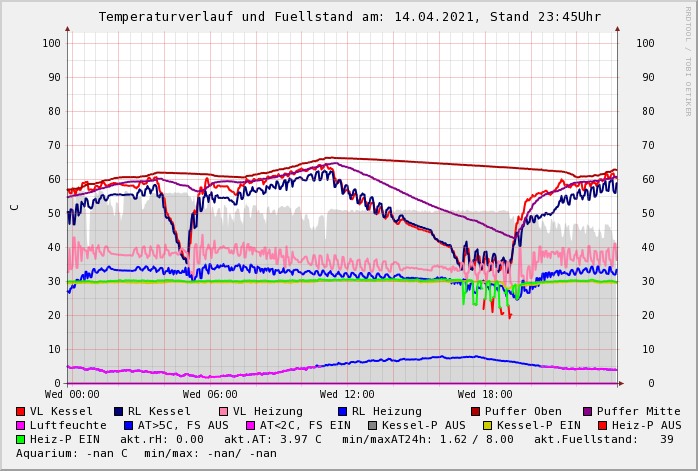Image resolution: width=698 pixels, height=471 pixels.
Task: Click the dark blue RL Kessel swatch
Action: coord(119,412)
